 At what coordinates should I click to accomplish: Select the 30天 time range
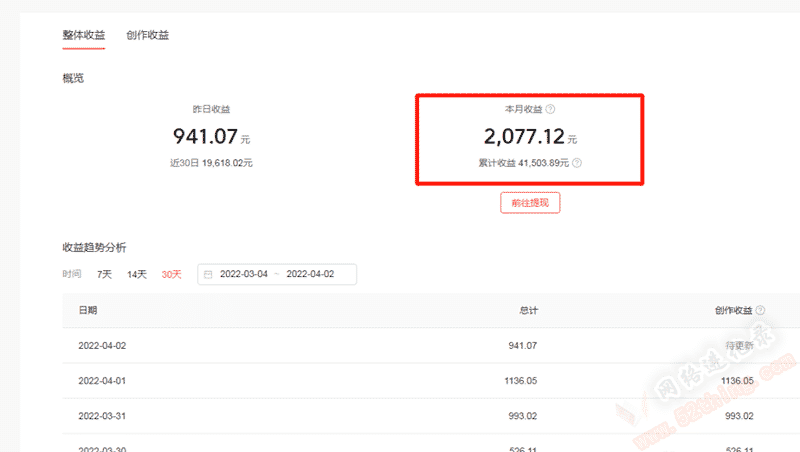point(171,274)
